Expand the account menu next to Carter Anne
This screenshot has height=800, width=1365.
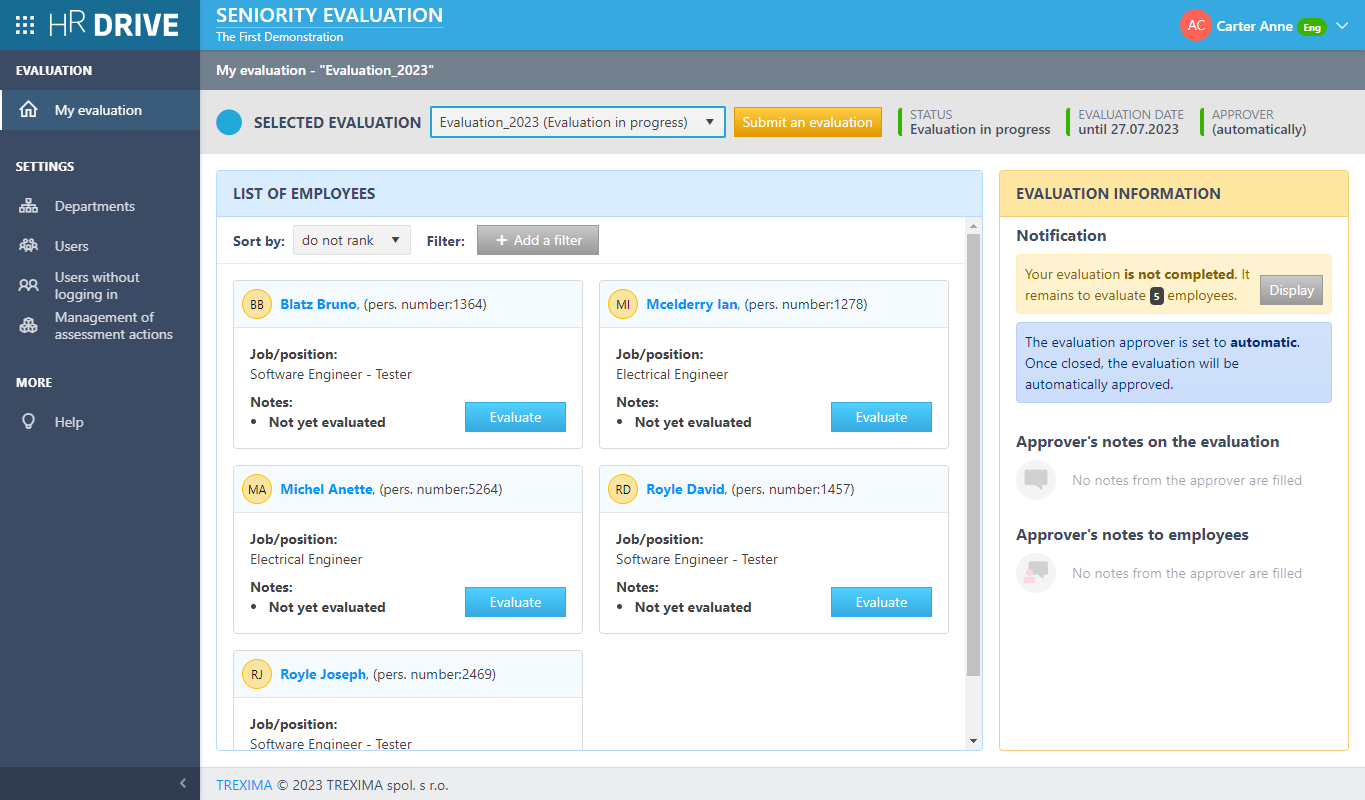[x=1343, y=27]
